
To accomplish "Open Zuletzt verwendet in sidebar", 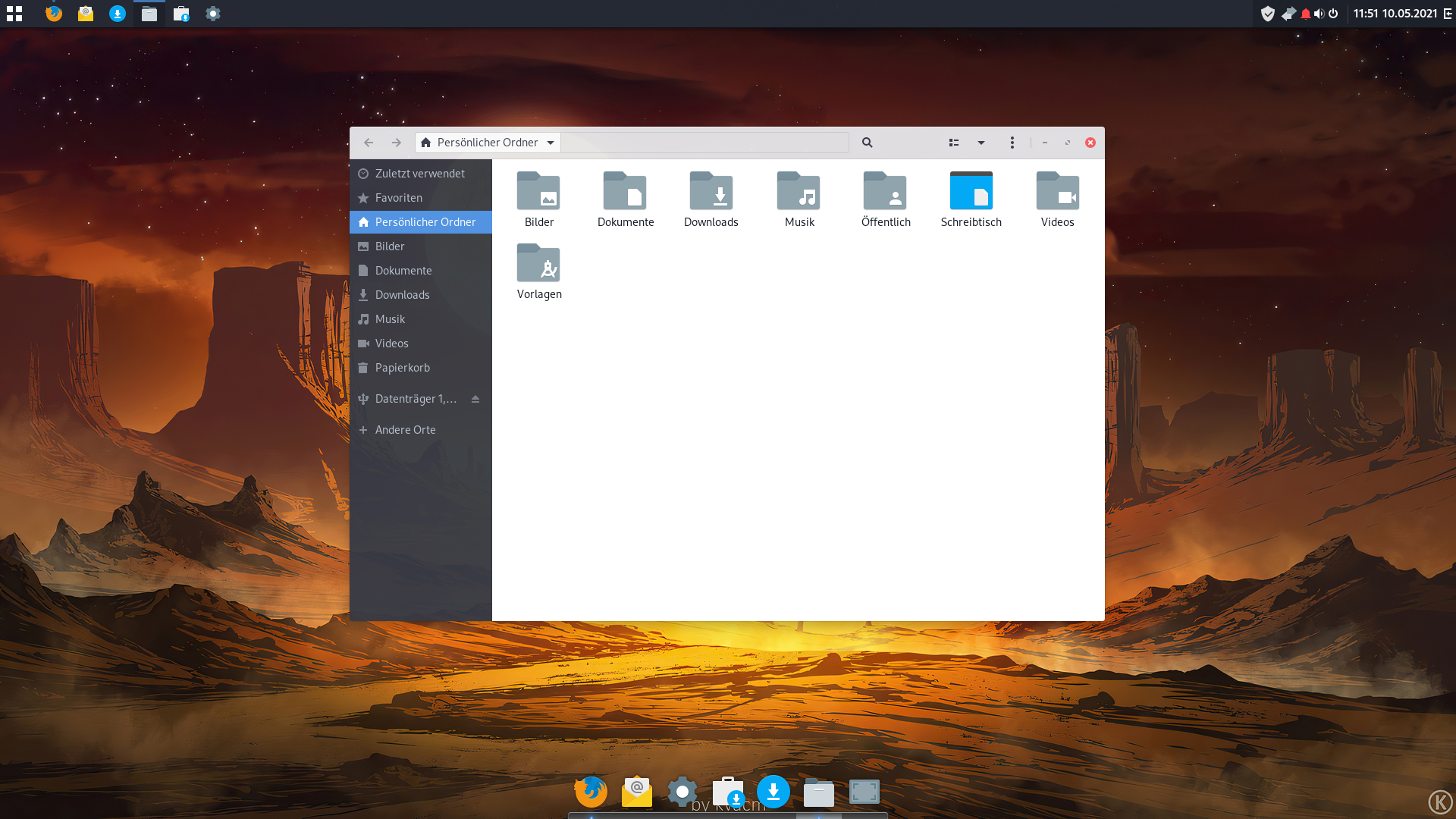I will point(419,174).
